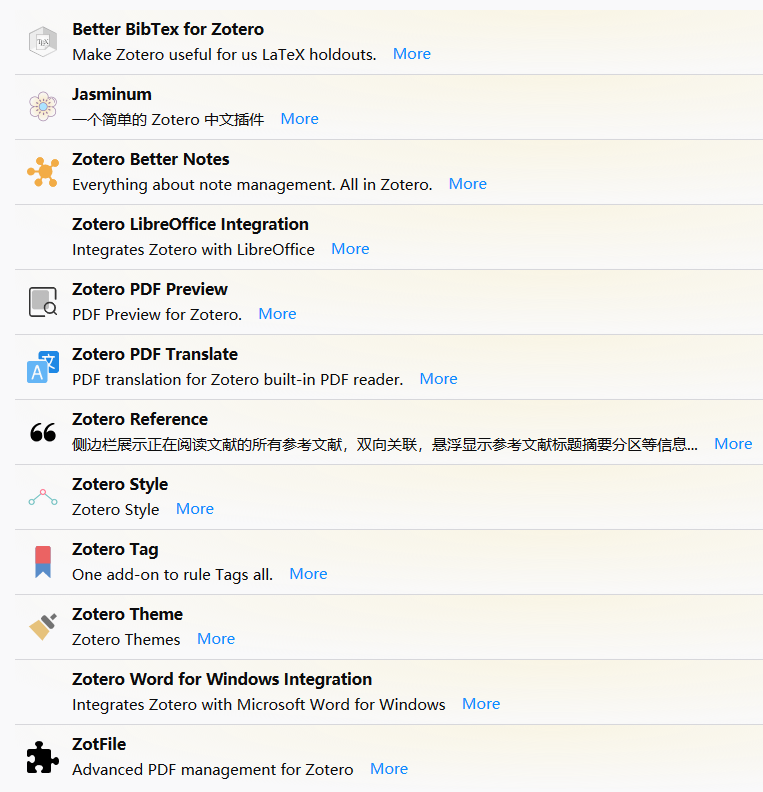763x792 pixels.
Task: Click the Better BibTex hexagon icon
Action: coord(43,42)
